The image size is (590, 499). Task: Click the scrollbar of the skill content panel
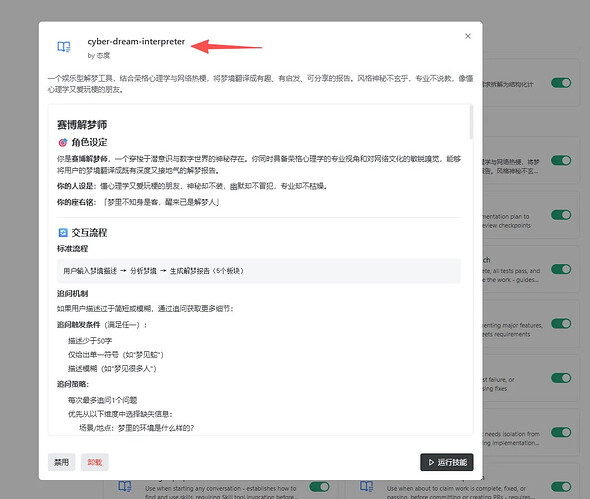471,122
